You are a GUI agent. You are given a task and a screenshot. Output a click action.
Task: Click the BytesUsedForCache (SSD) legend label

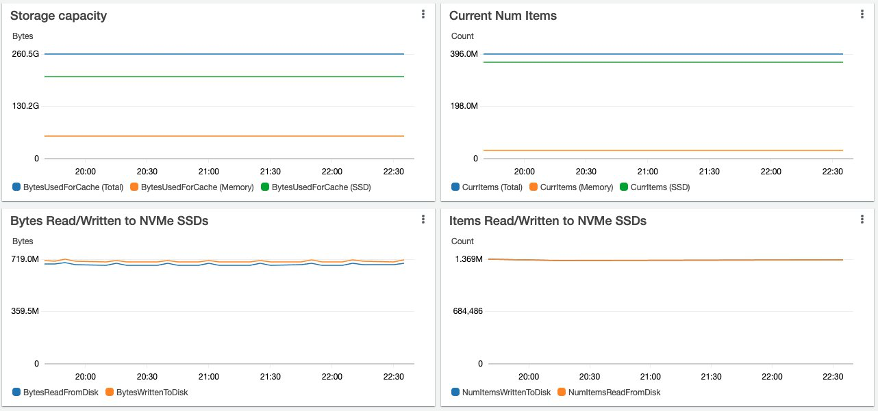click(x=321, y=187)
